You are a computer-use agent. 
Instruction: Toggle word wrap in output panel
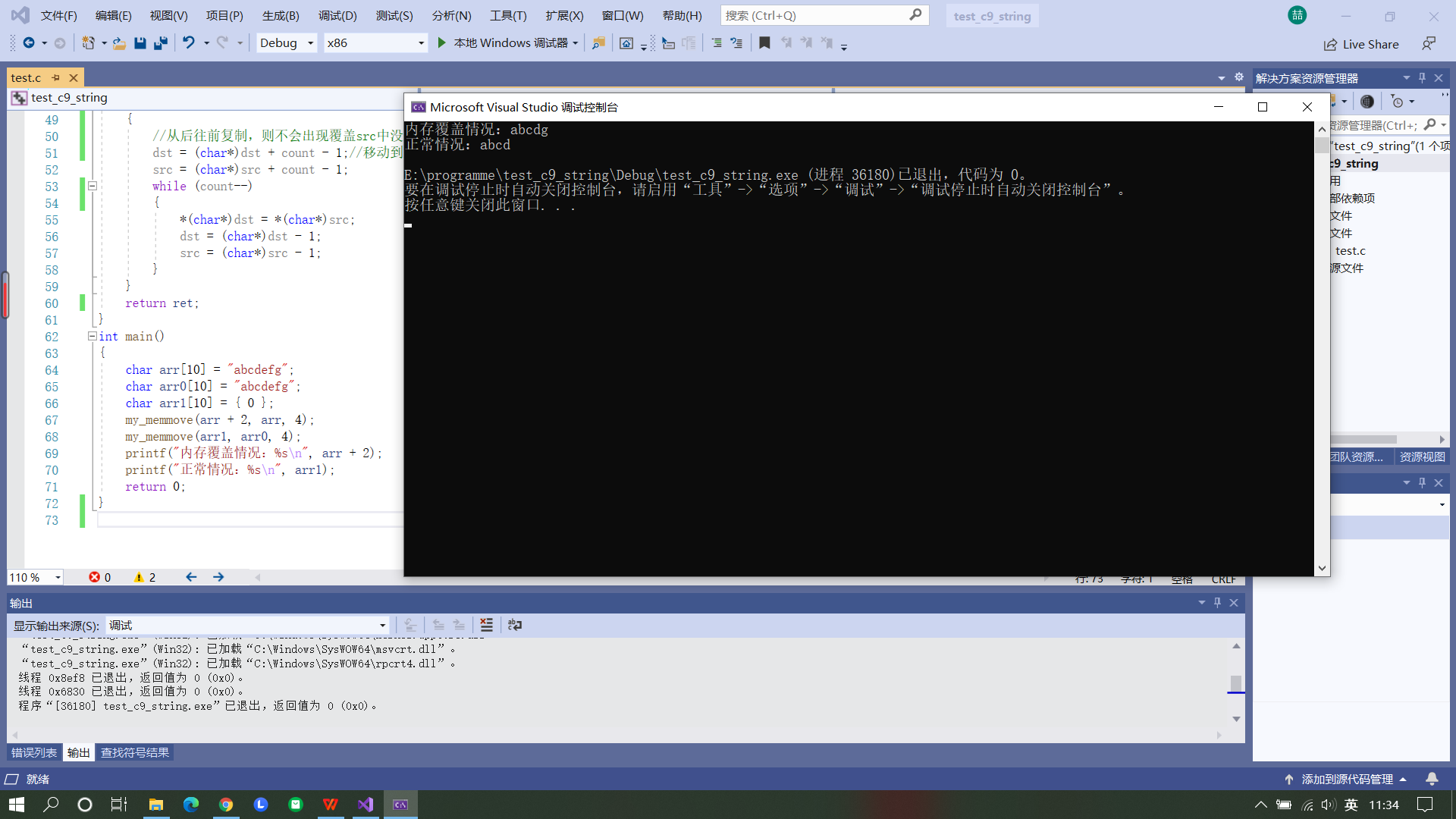(x=515, y=625)
